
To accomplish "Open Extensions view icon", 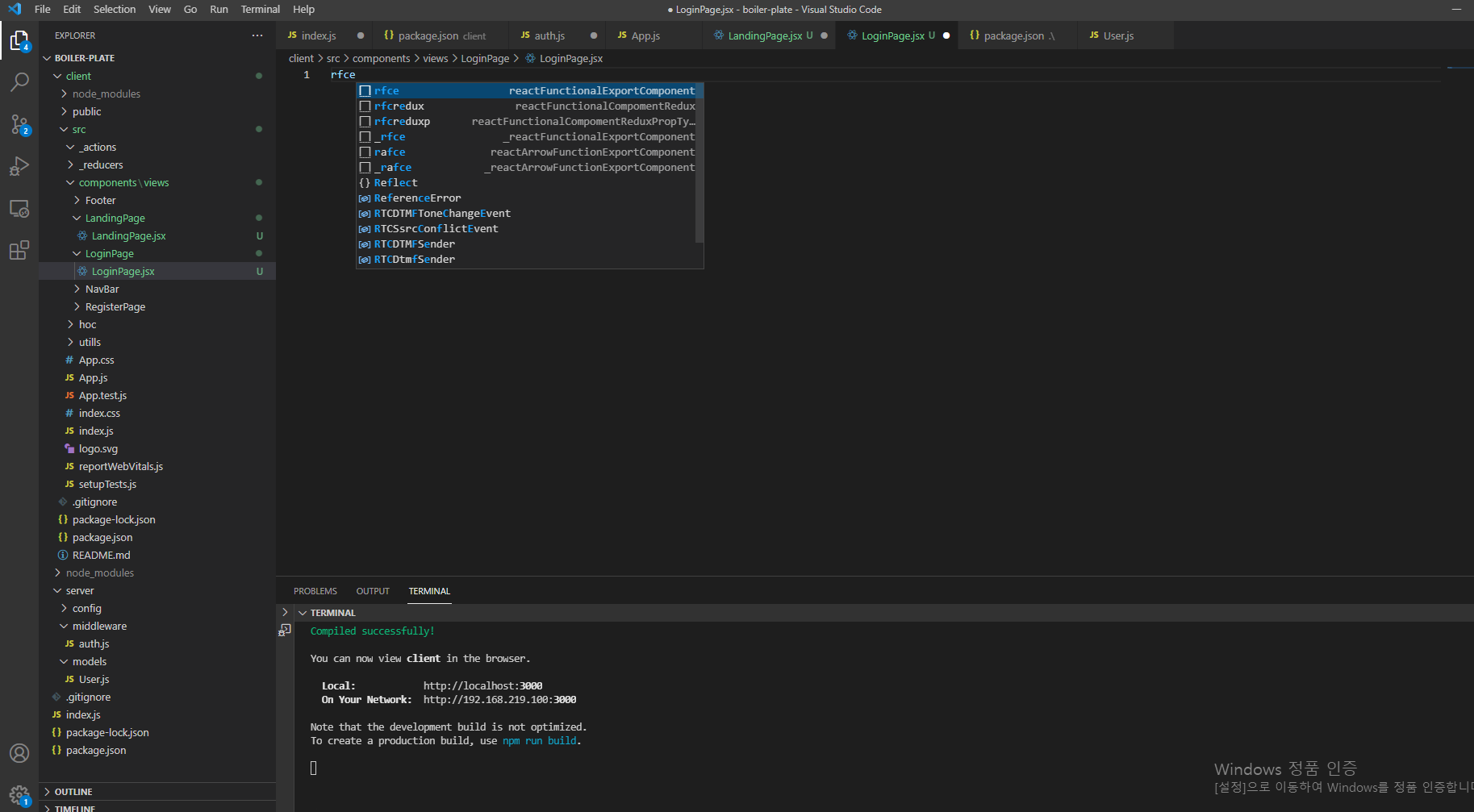I will (19, 250).
